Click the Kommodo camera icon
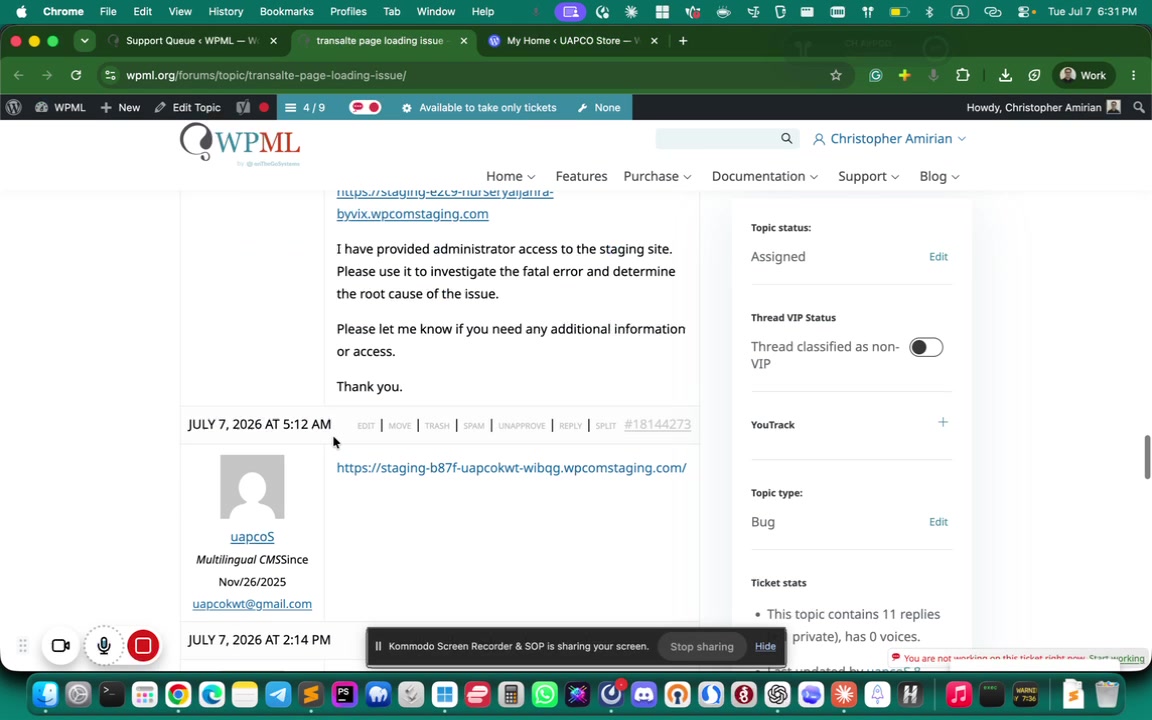Viewport: 1152px width, 720px height. pos(60,646)
